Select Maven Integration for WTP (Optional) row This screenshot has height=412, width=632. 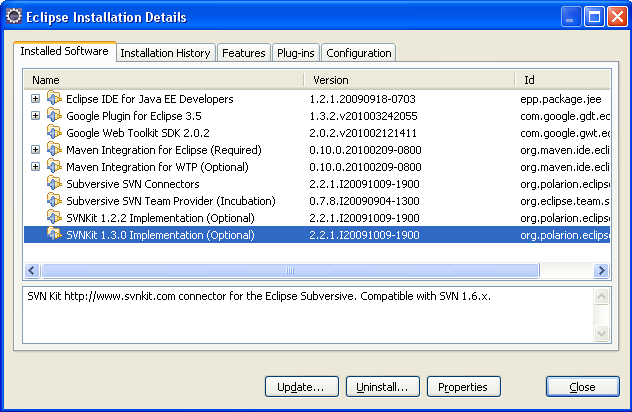(317, 166)
